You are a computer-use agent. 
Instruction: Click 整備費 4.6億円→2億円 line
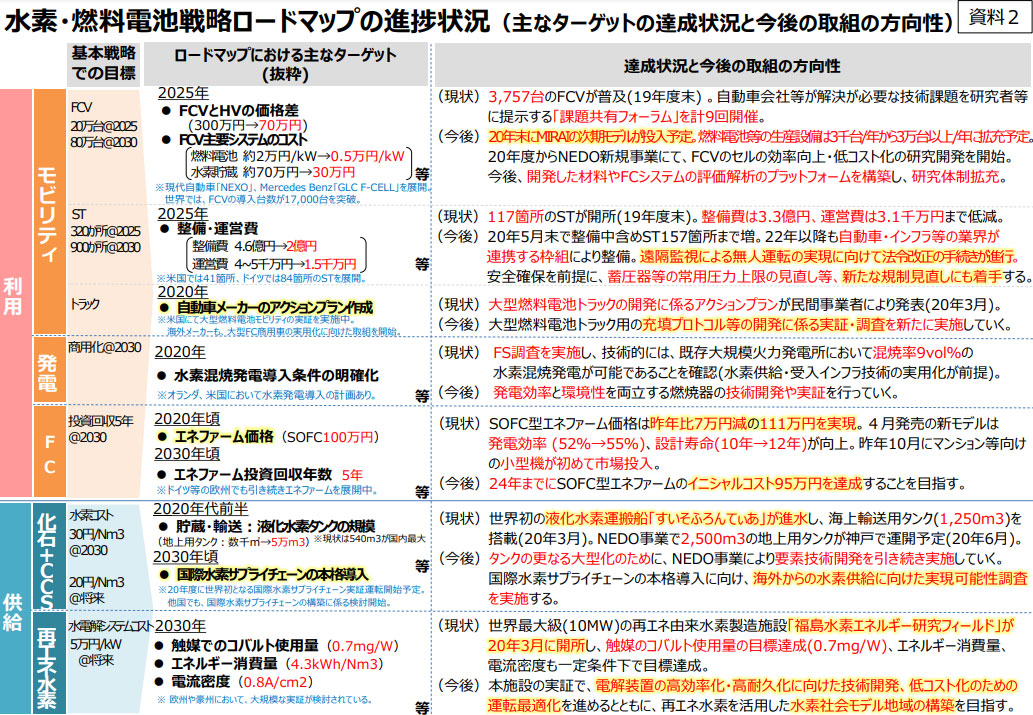tap(254, 246)
